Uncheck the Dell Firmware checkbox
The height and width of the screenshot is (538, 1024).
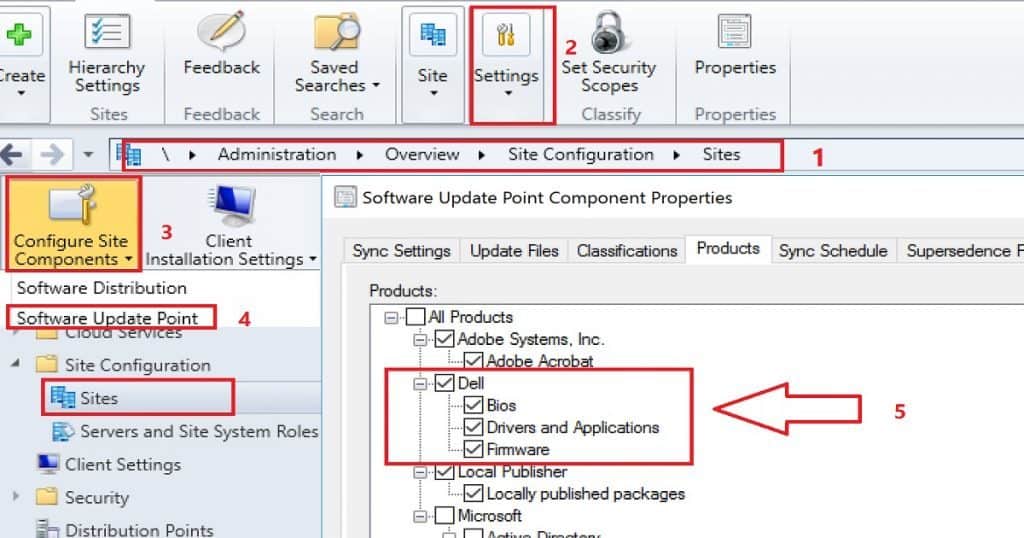[473, 449]
